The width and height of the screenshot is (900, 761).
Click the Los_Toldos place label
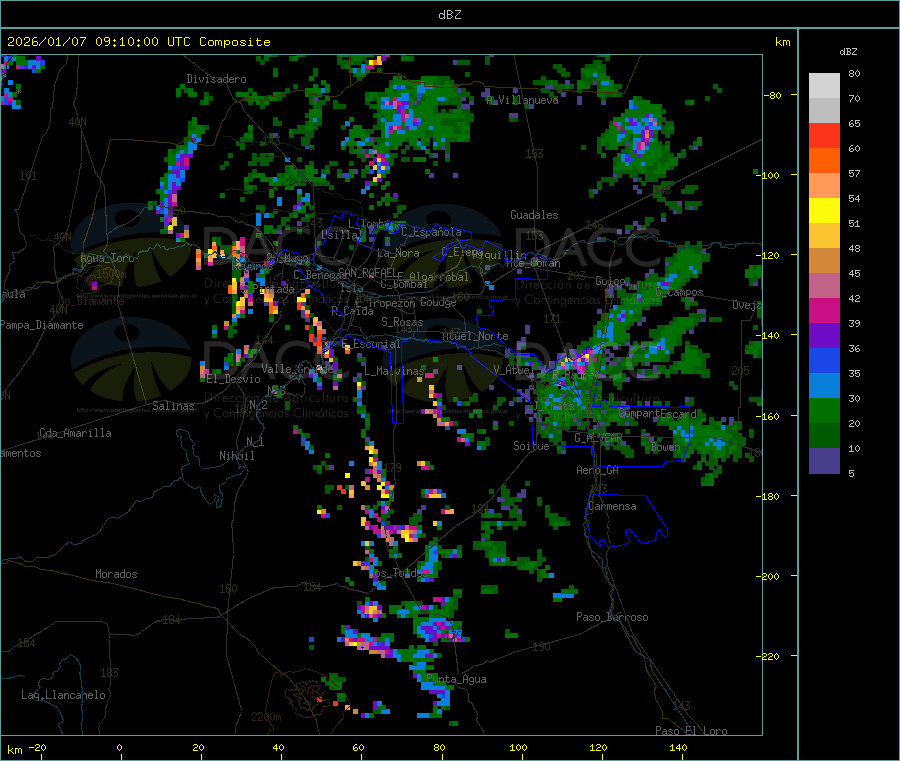click(x=398, y=573)
